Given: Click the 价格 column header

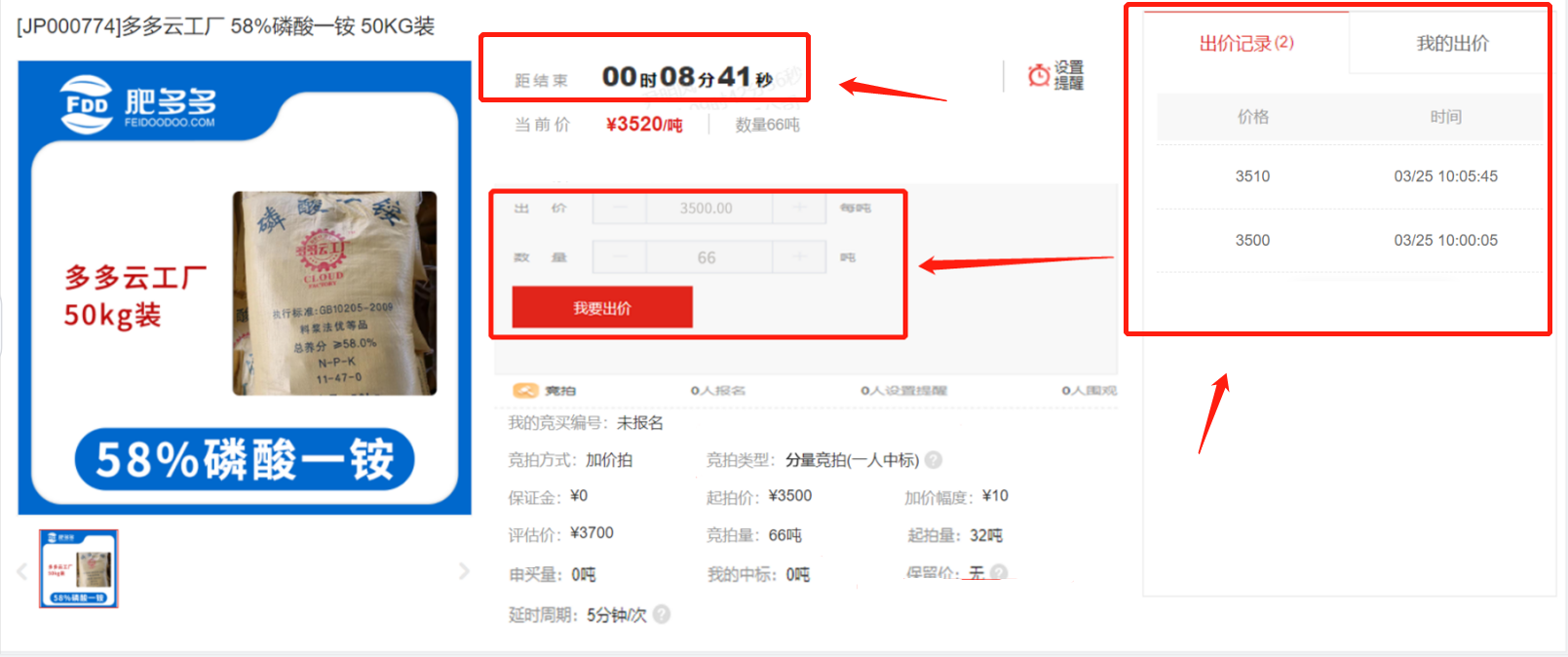Looking at the screenshot, I should point(1253,117).
